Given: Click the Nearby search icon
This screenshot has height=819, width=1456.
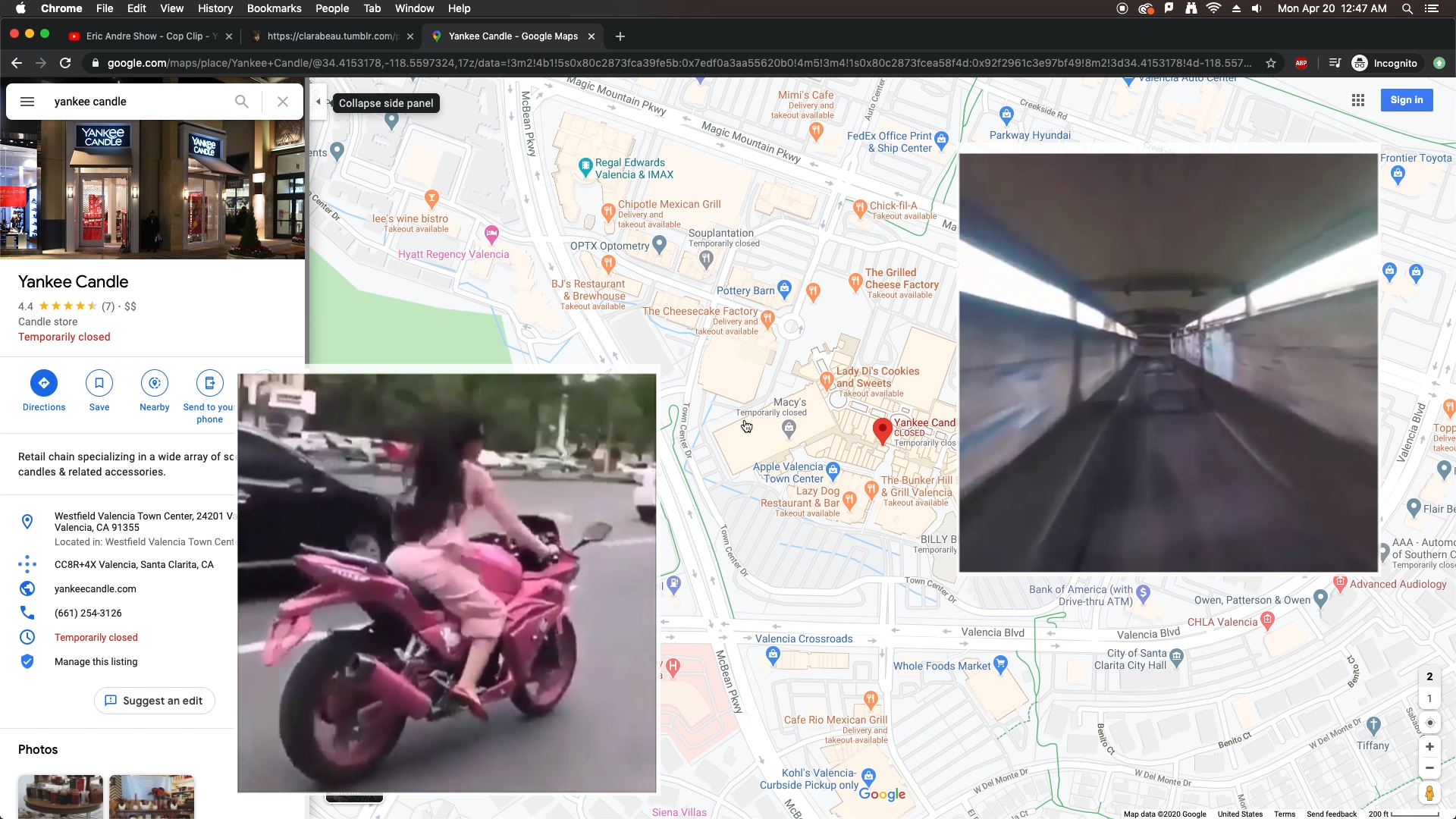Looking at the screenshot, I should click(x=155, y=383).
